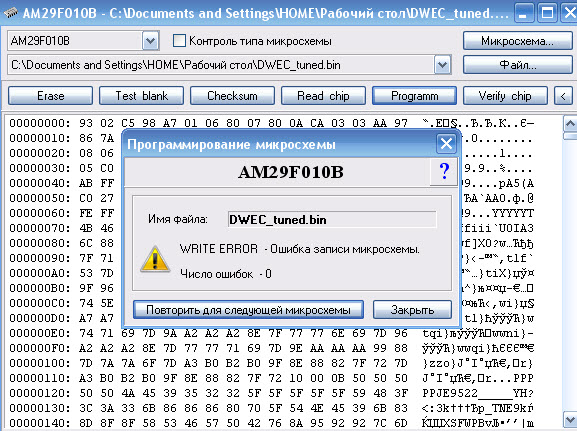Click the DWEC_tuned.bin file name field

point(332,220)
